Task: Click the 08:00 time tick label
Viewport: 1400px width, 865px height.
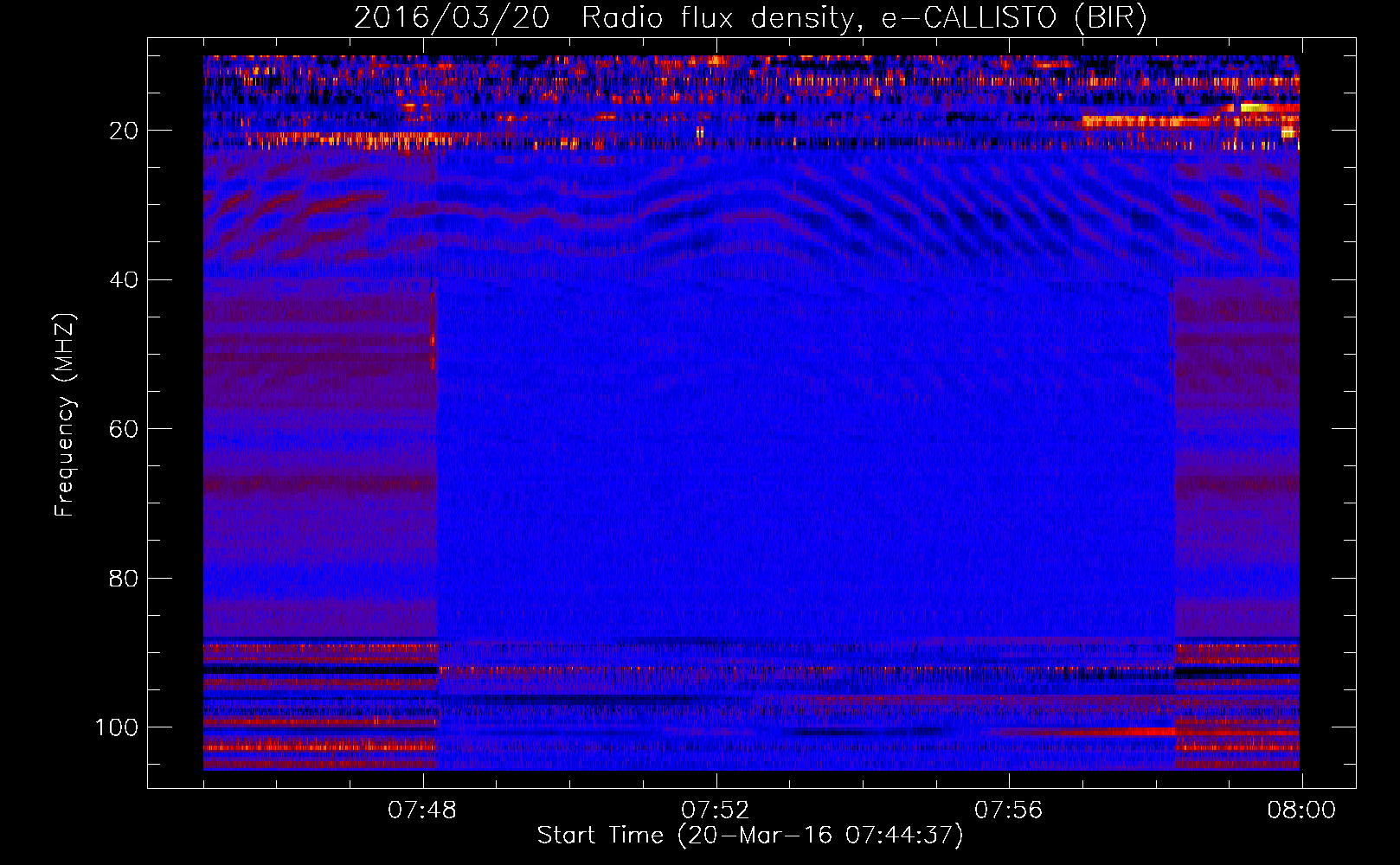Action: (1301, 811)
